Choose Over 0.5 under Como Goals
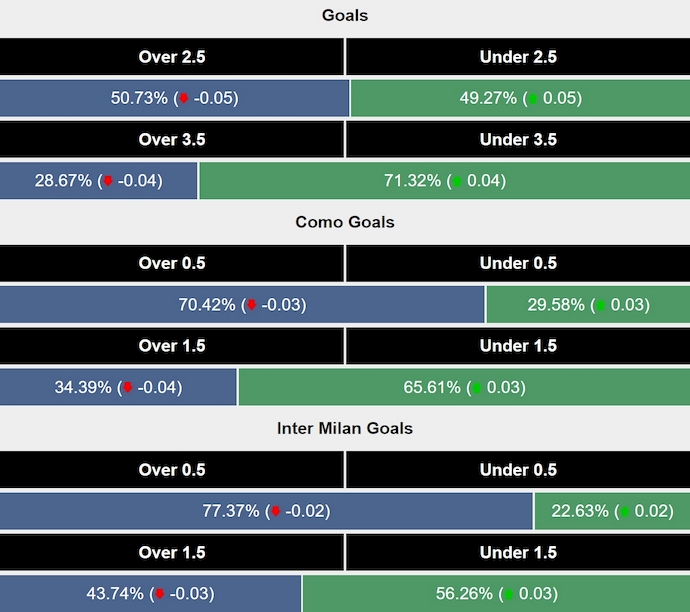Image resolution: width=690 pixels, height=612 pixels. [x=172, y=263]
